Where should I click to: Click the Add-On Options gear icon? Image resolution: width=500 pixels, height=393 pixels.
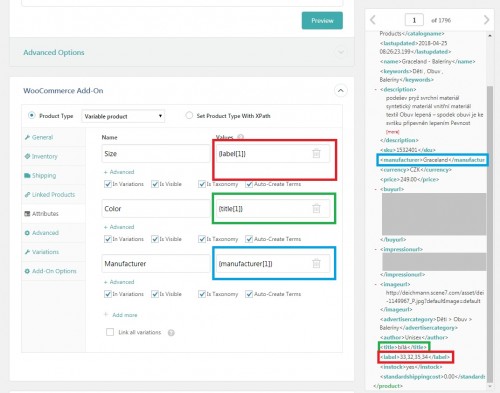click(27, 271)
